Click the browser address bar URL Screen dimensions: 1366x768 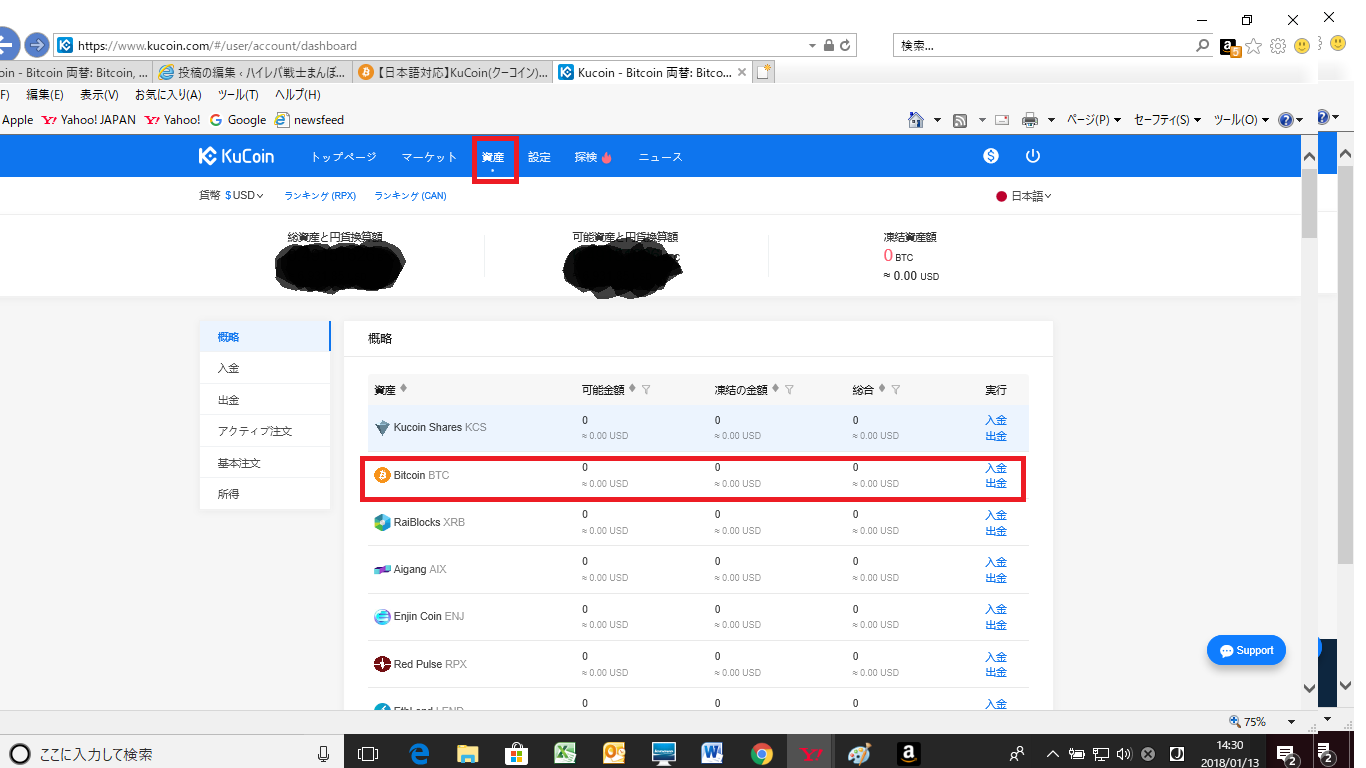[x=440, y=45]
